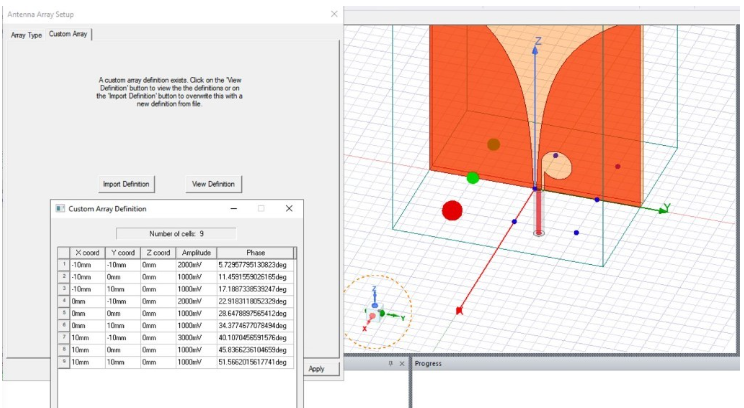The height and width of the screenshot is (408, 744).
Task: Click the pin icon beside the Progress panel
Action: (x=391, y=364)
